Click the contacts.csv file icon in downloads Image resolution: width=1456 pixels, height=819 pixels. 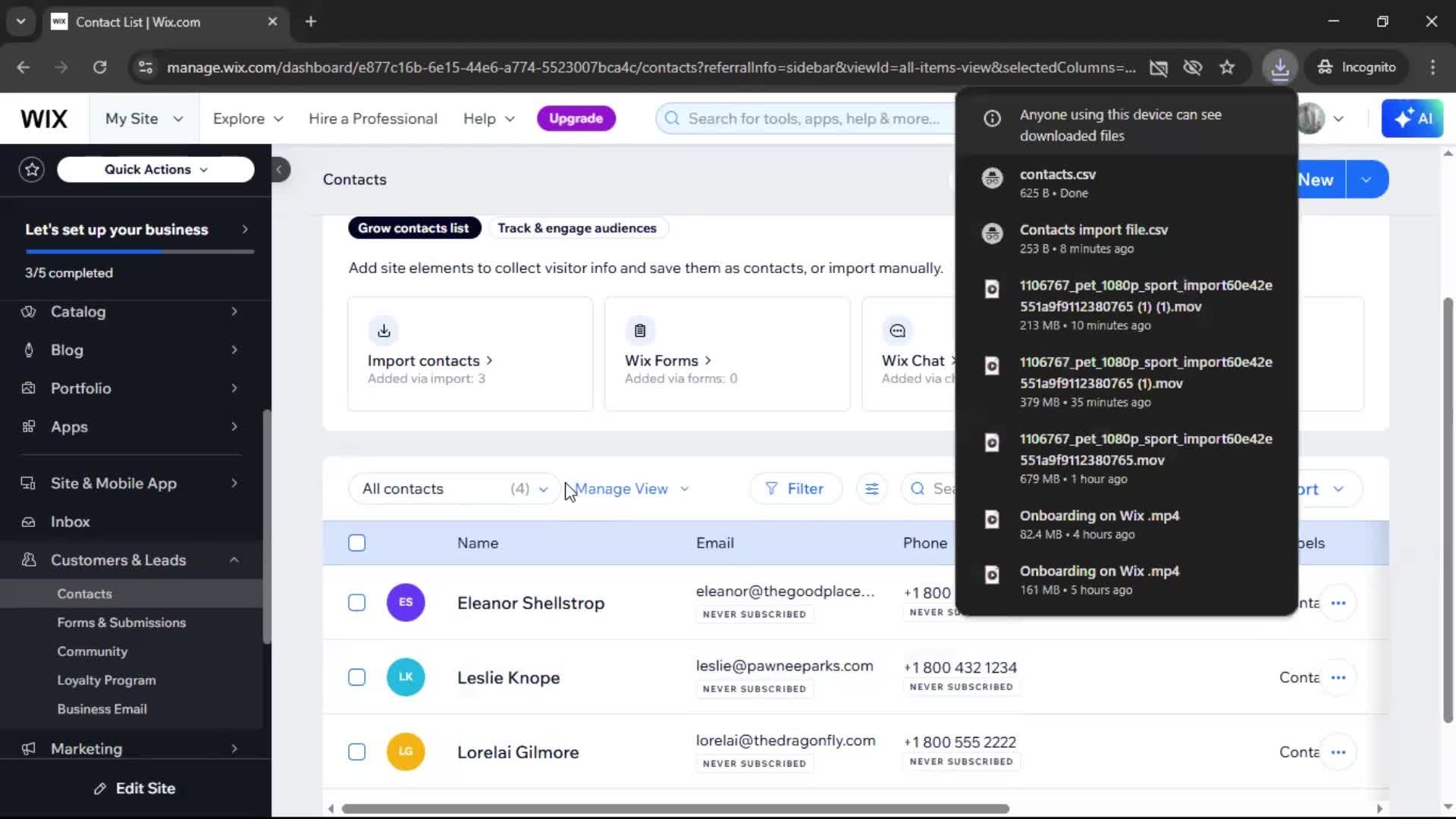tap(992, 178)
